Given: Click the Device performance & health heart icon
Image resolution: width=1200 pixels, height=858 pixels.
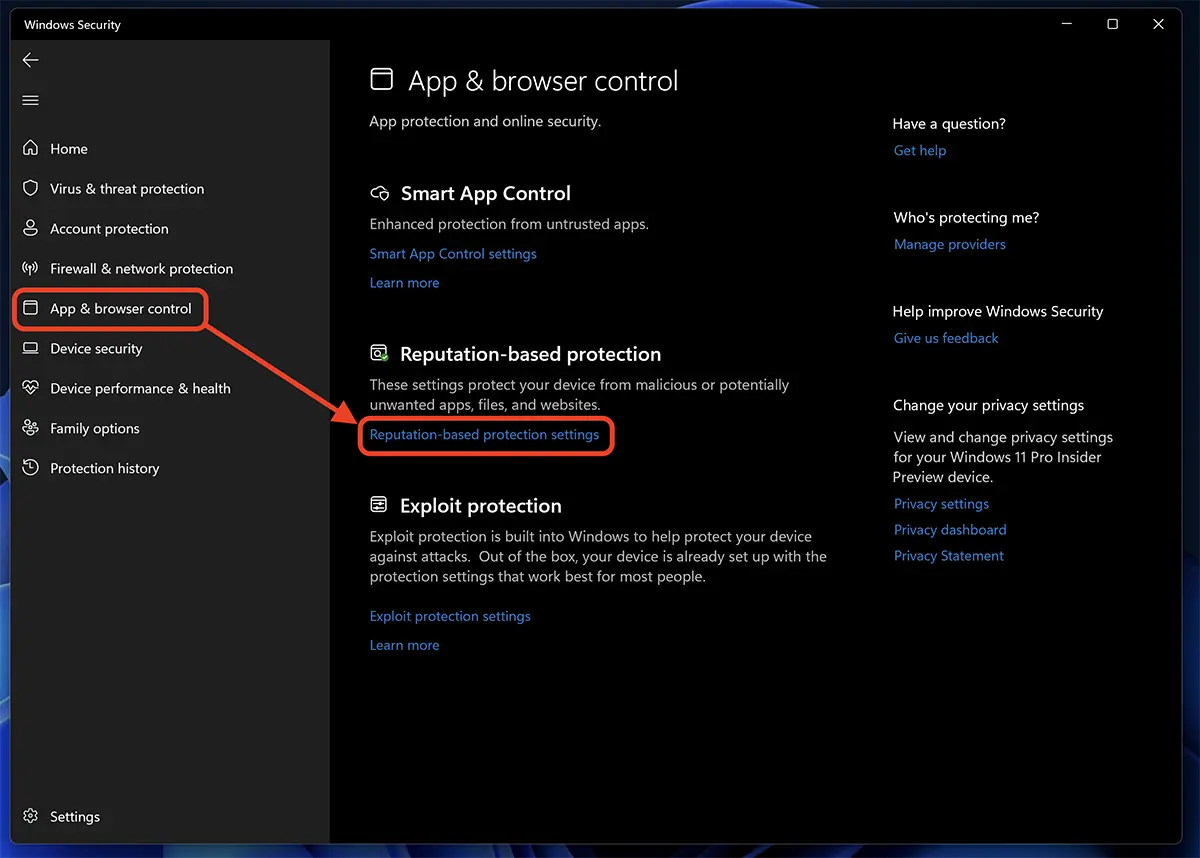Looking at the screenshot, I should [31, 388].
